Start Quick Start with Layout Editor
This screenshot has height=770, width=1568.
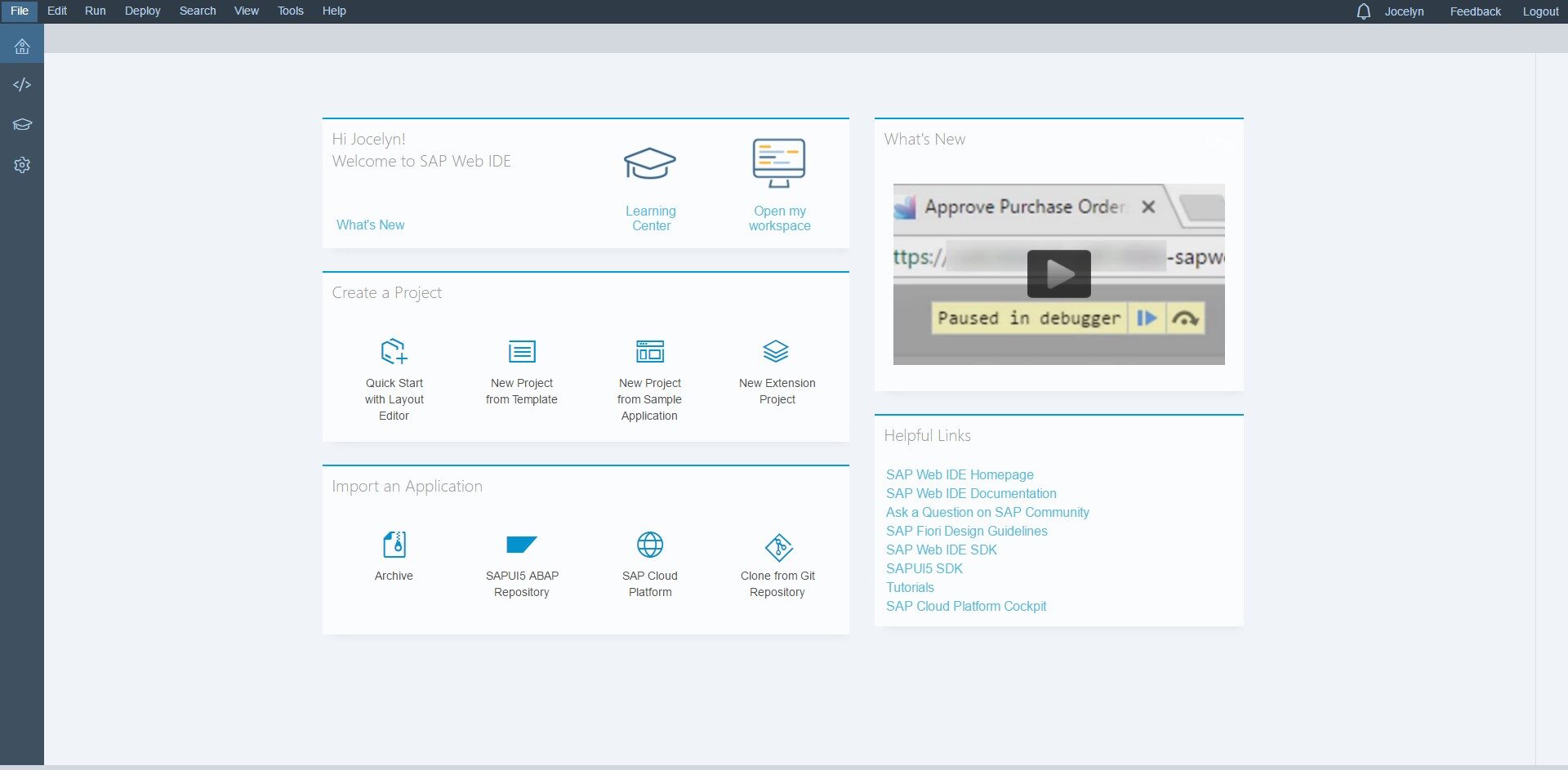[394, 352]
